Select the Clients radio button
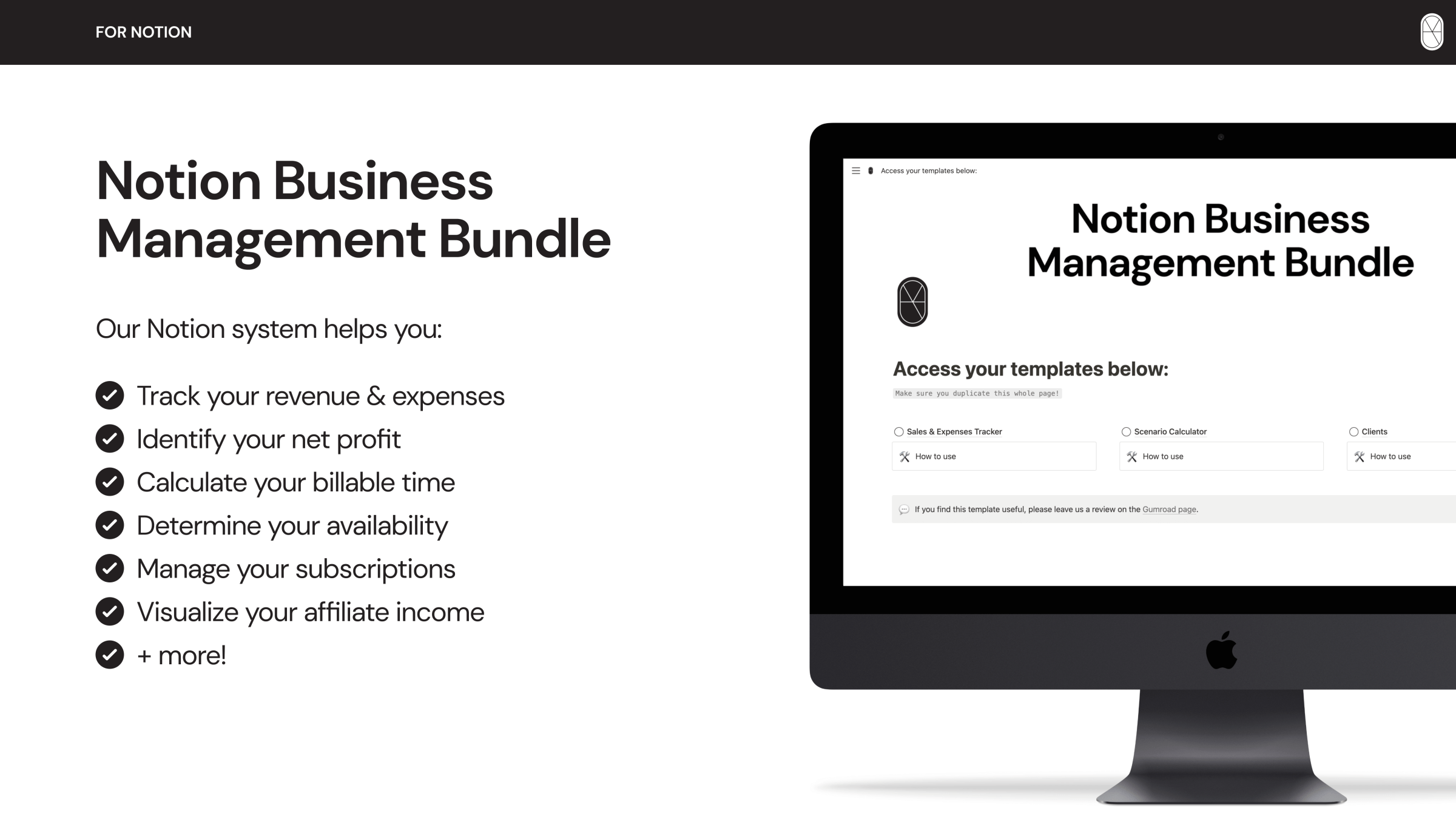Screen dimensions: 1456x819 click(1354, 431)
